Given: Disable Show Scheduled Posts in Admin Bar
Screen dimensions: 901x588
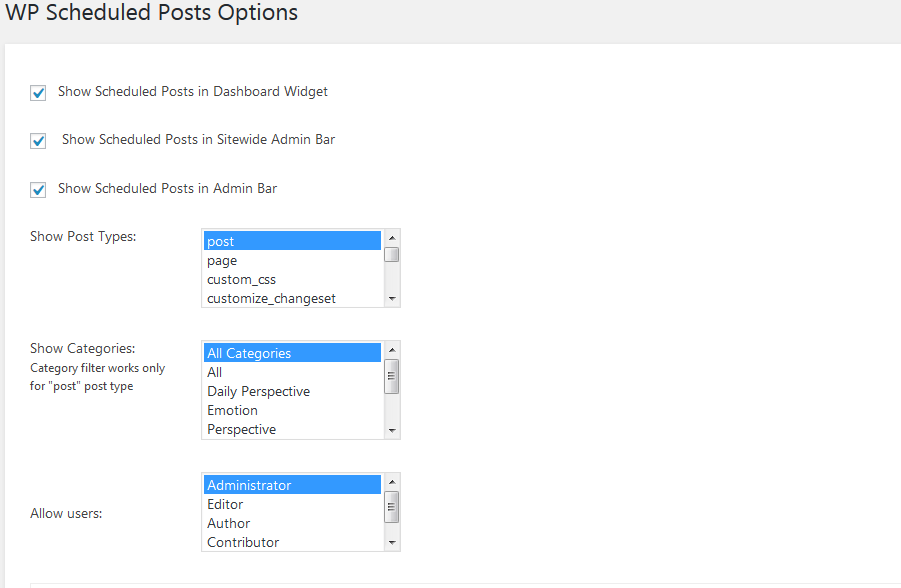Looking at the screenshot, I should coord(38,190).
